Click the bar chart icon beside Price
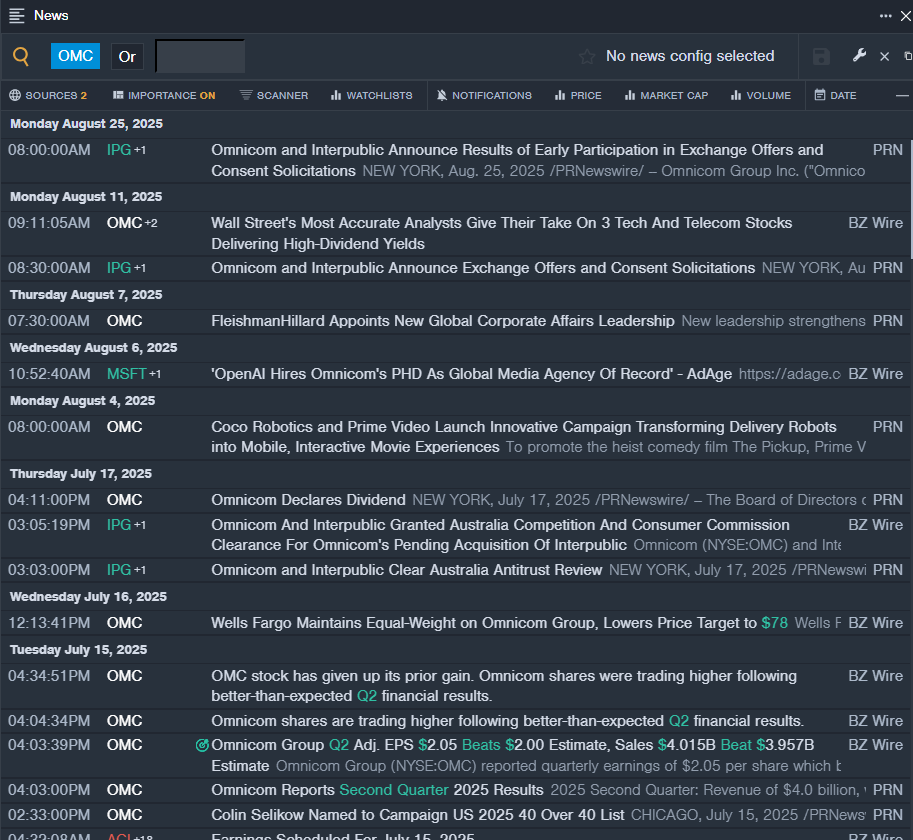 click(x=560, y=95)
